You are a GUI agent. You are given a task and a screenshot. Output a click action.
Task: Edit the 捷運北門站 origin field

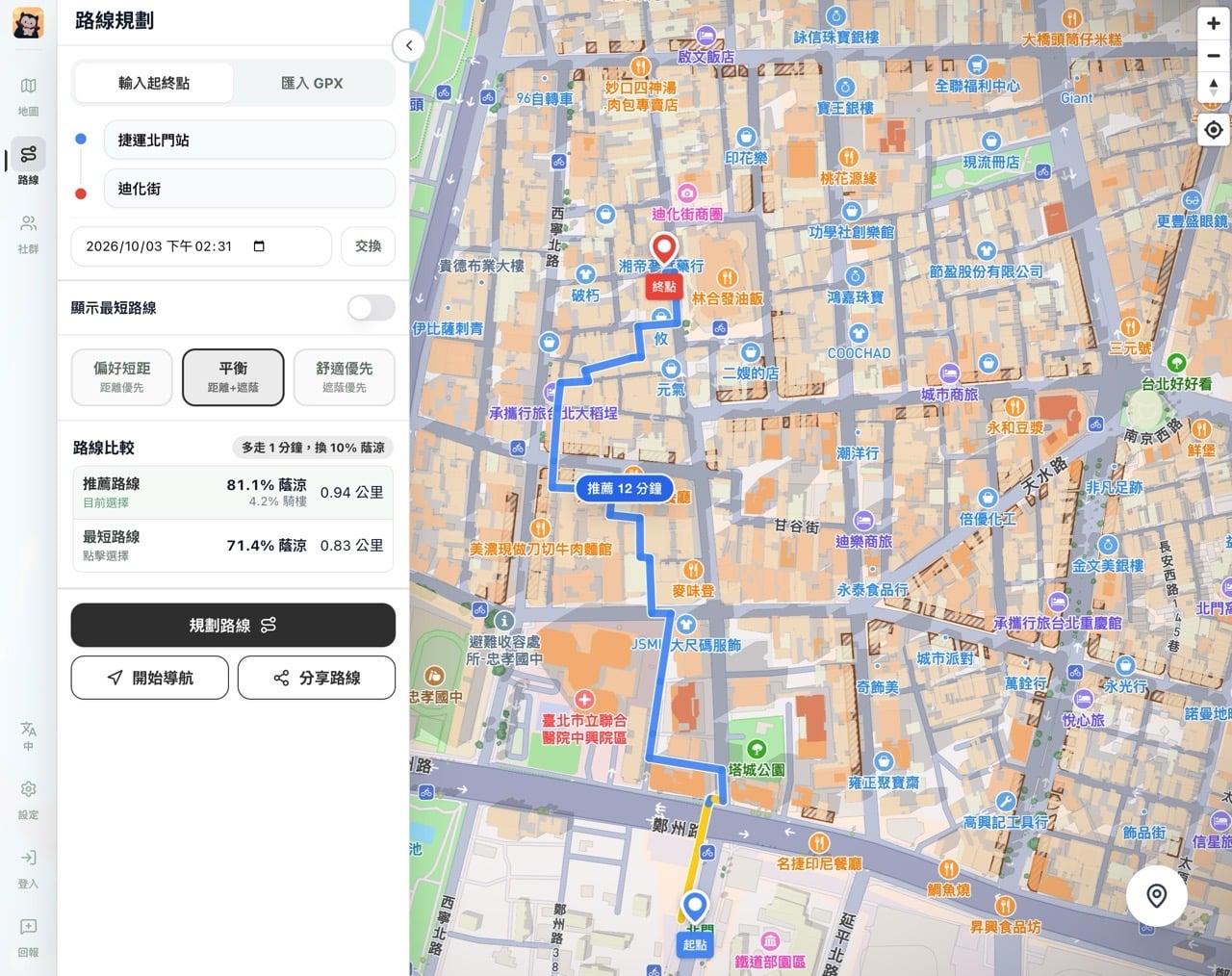249,141
